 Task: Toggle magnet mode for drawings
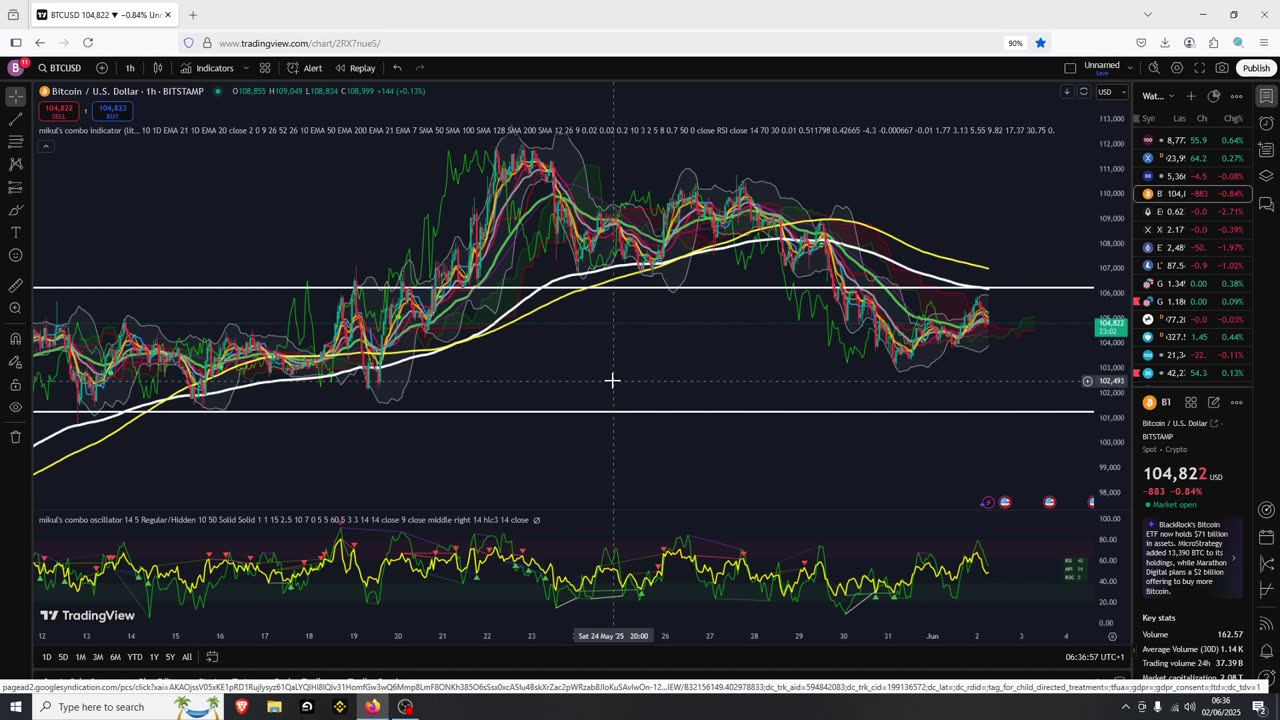(x=16, y=338)
